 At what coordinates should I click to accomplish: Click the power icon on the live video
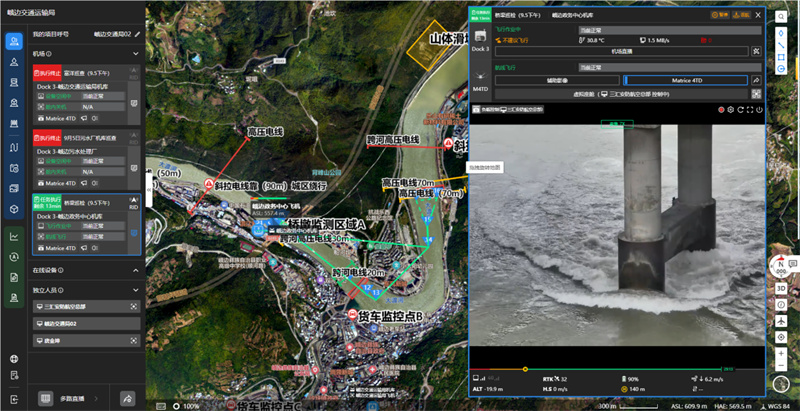[759, 110]
